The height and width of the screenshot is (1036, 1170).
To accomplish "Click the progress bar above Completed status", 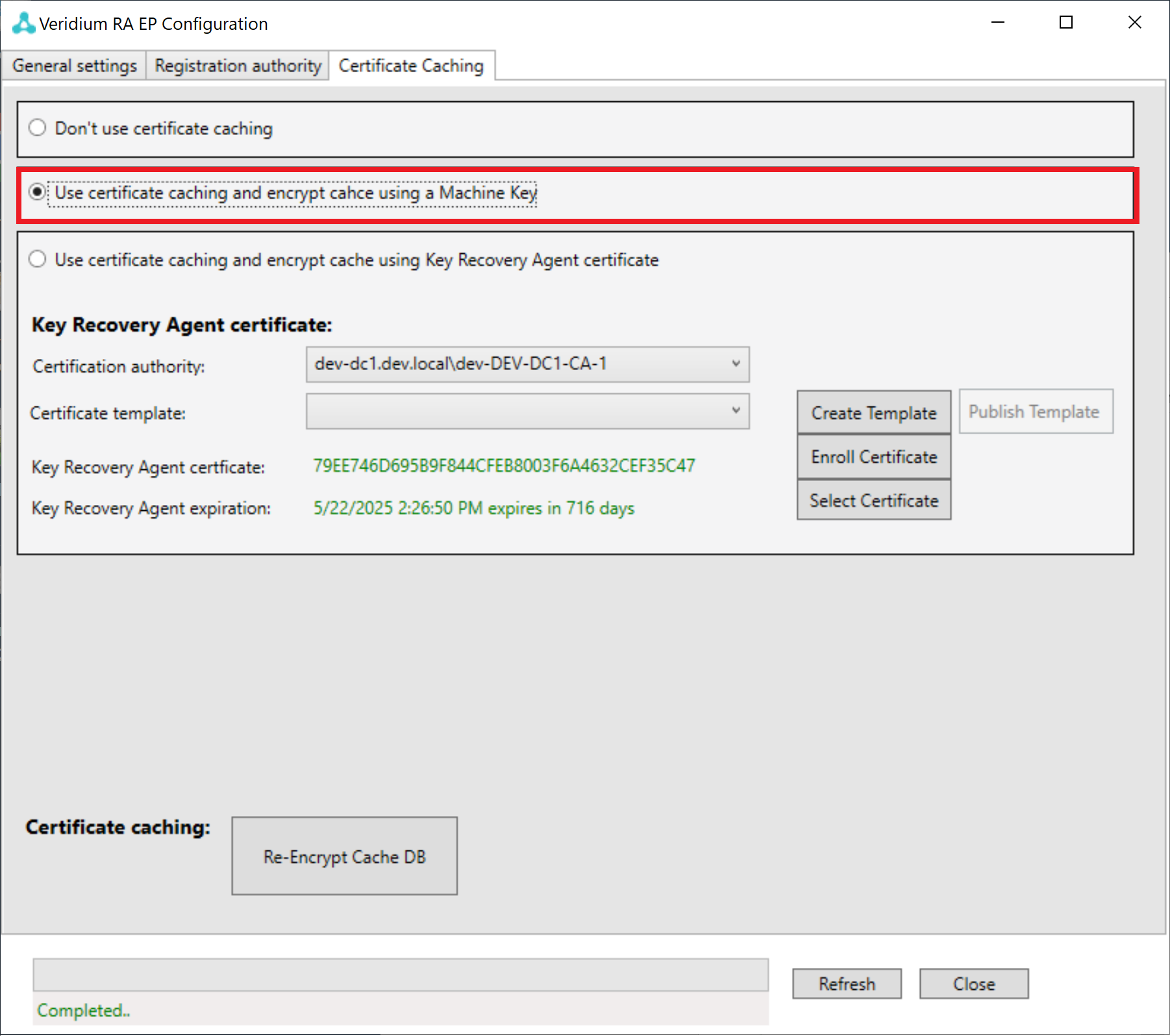I will (x=401, y=975).
